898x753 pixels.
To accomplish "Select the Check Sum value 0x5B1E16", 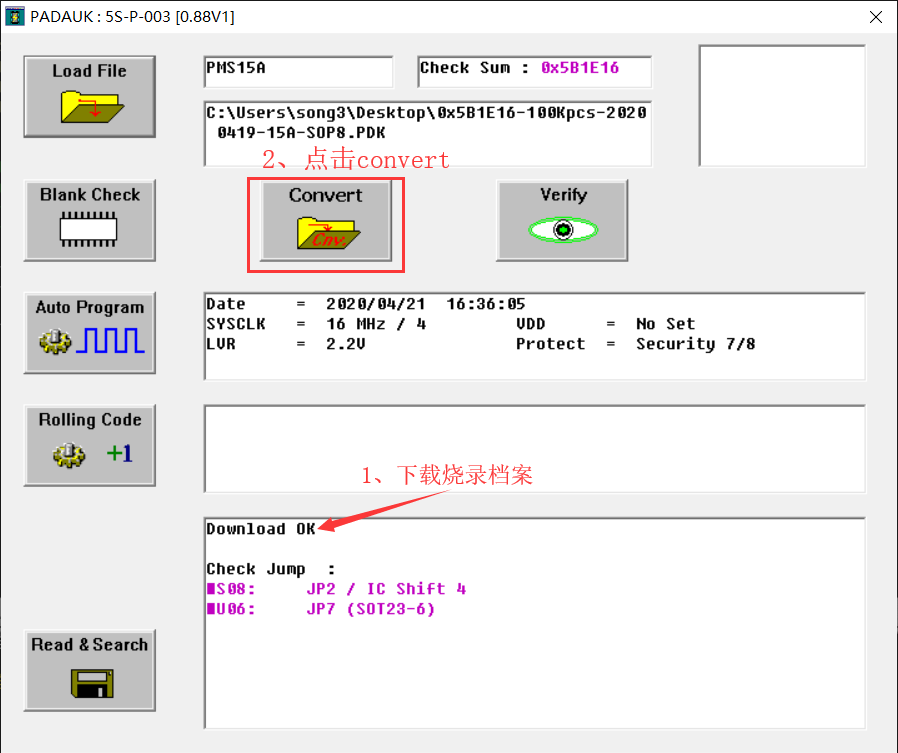I will pos(580,68).
